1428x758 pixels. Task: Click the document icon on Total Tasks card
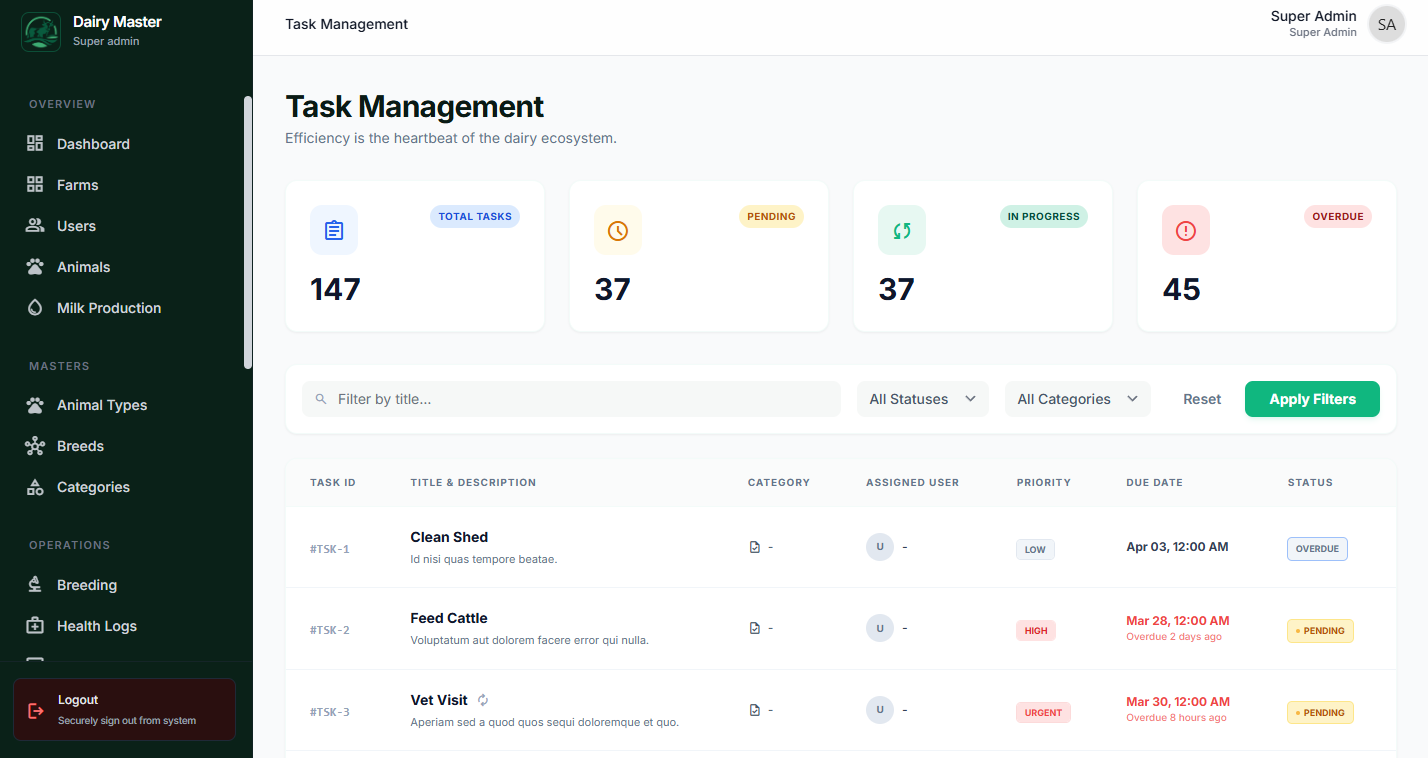pos(333,230)
